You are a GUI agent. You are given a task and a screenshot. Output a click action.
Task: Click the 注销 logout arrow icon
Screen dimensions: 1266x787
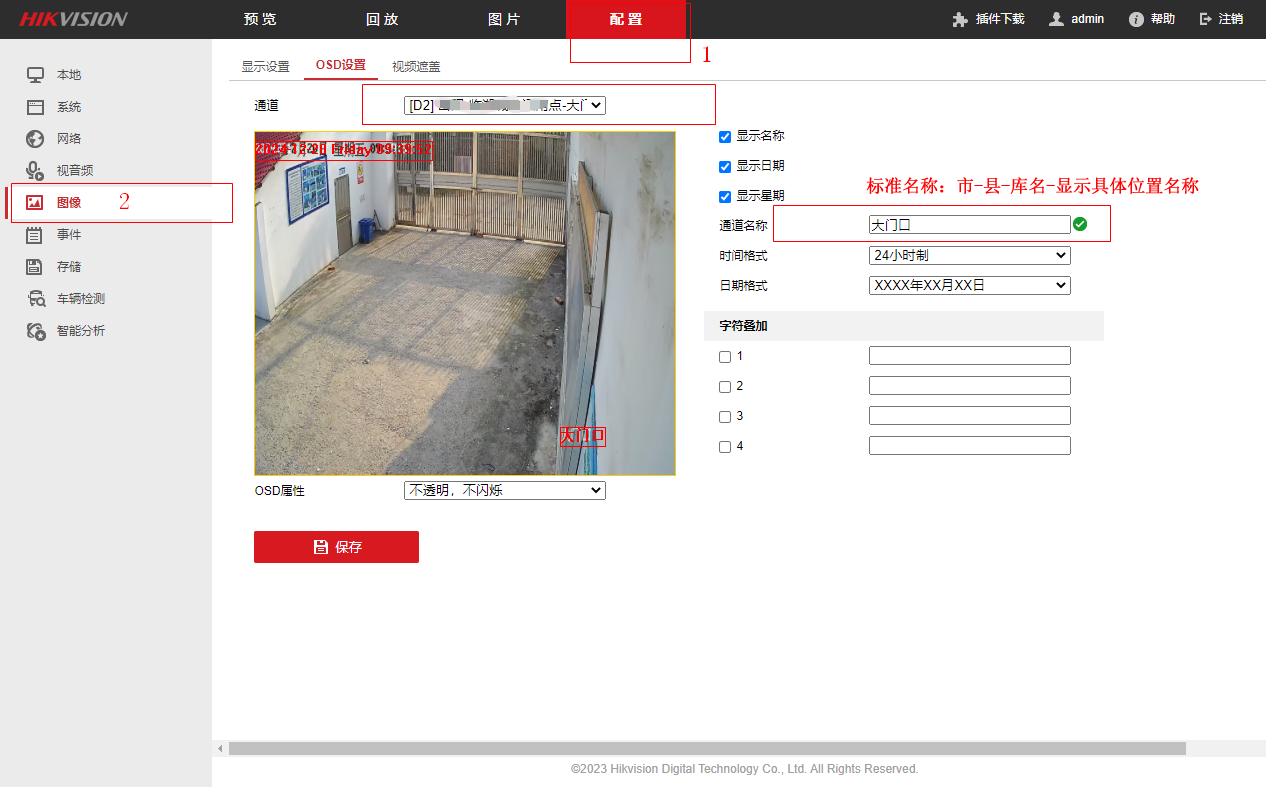click(1205, 19)
